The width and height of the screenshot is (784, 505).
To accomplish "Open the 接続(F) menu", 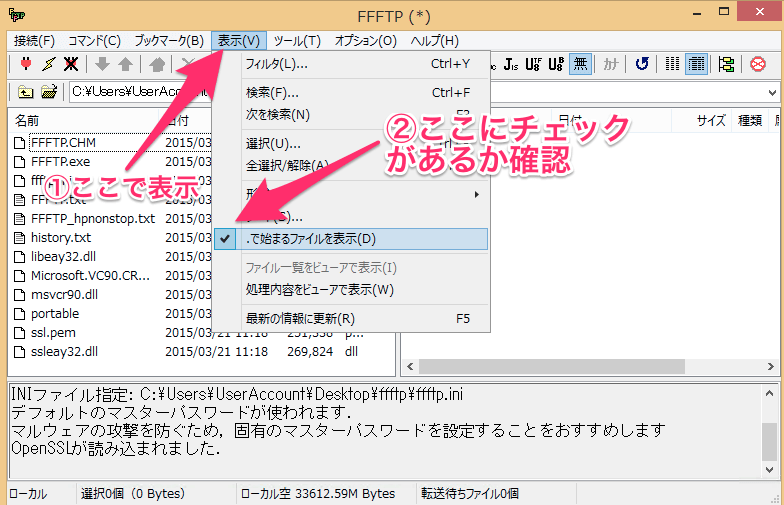I will pyautogui.click(x=34, y=40).
